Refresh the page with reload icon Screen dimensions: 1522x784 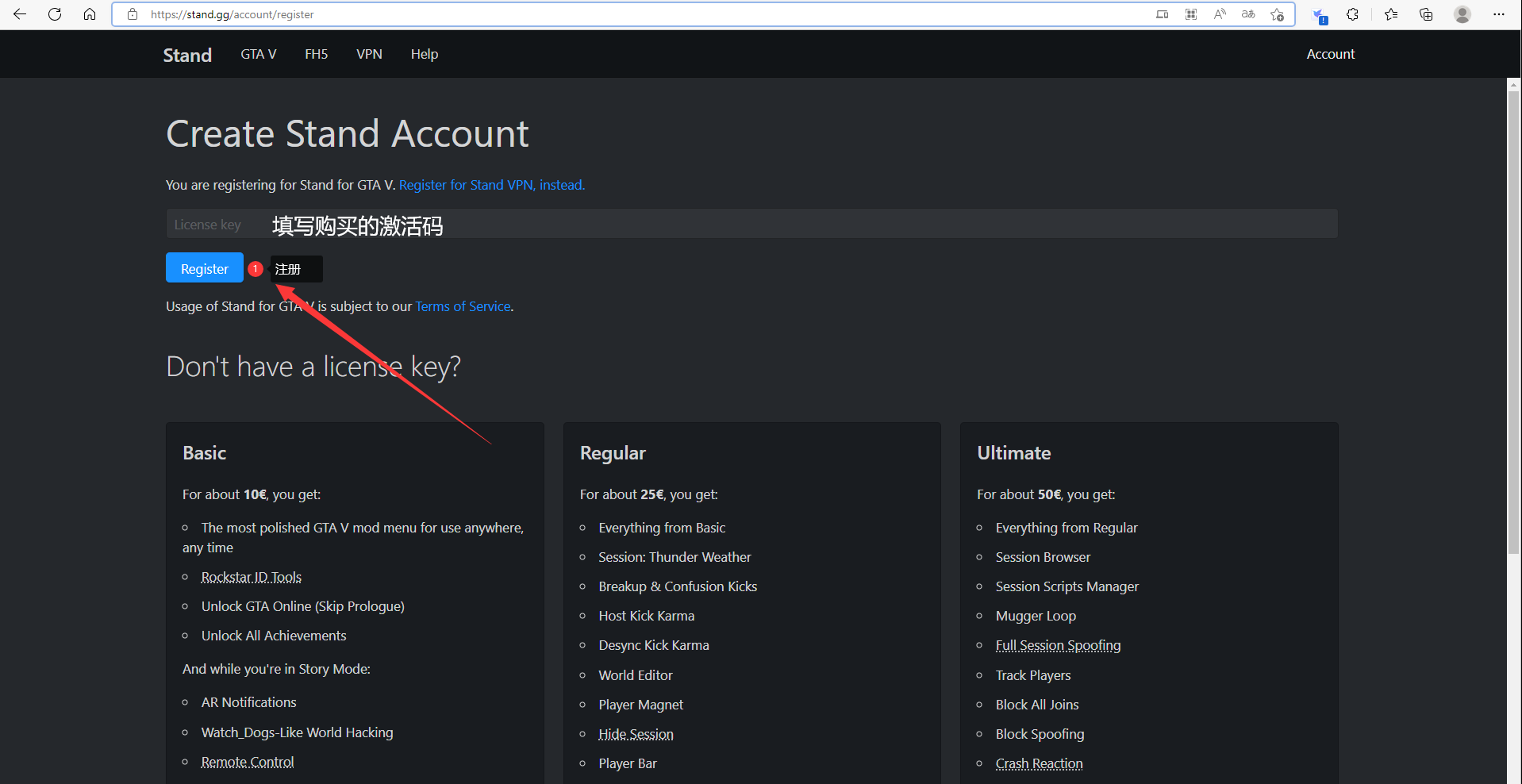click(55, 14)
